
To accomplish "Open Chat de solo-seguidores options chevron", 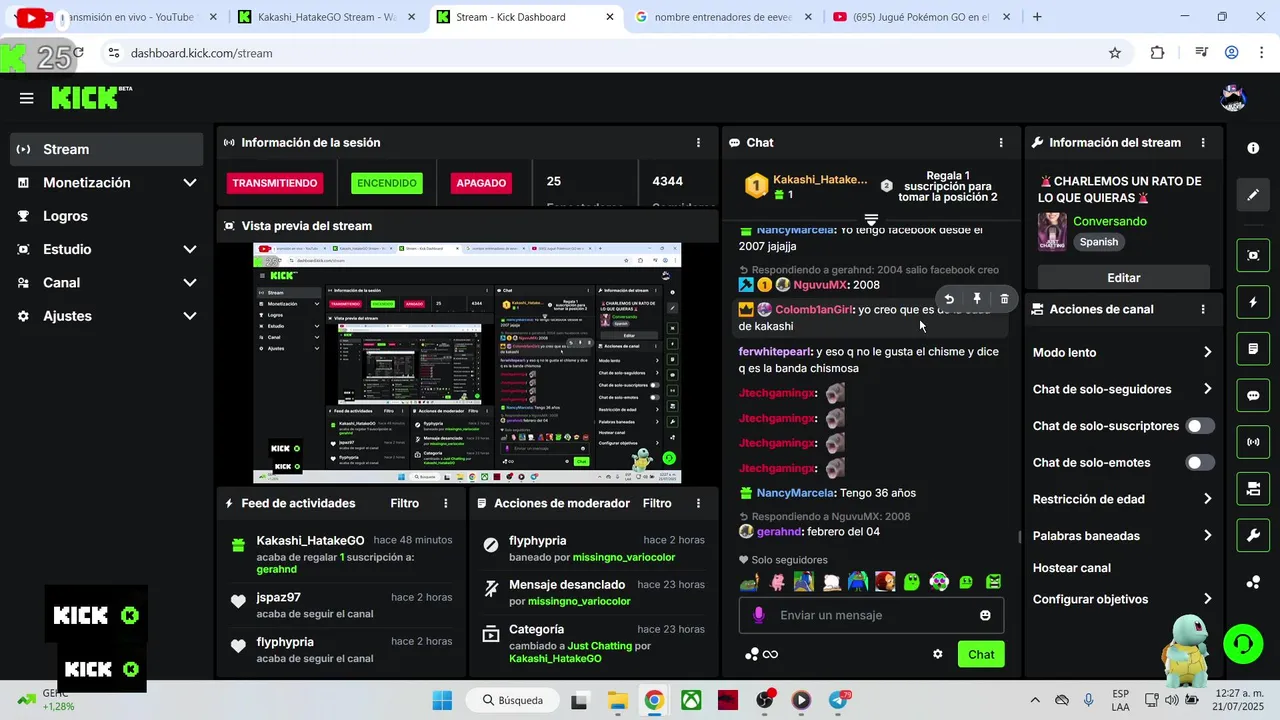I will (x=1207, y=389).
